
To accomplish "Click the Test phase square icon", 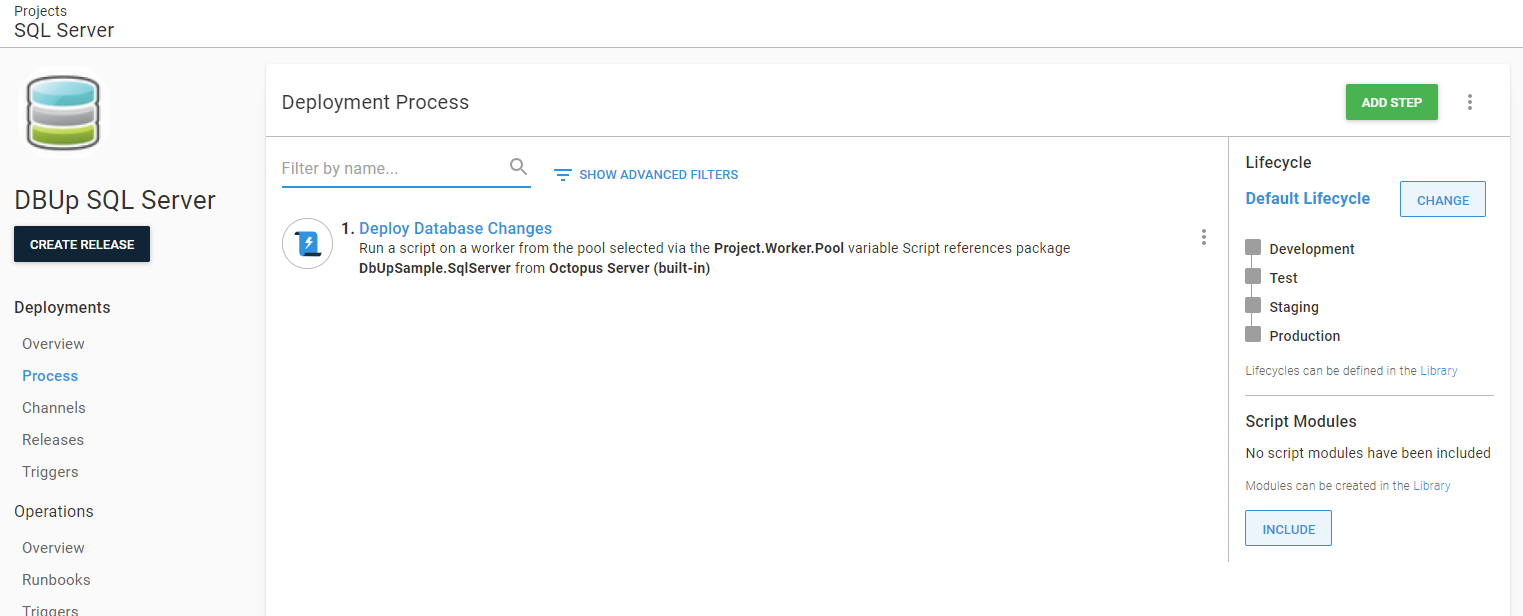I will pyautogui.click(x=1253, y=276).
